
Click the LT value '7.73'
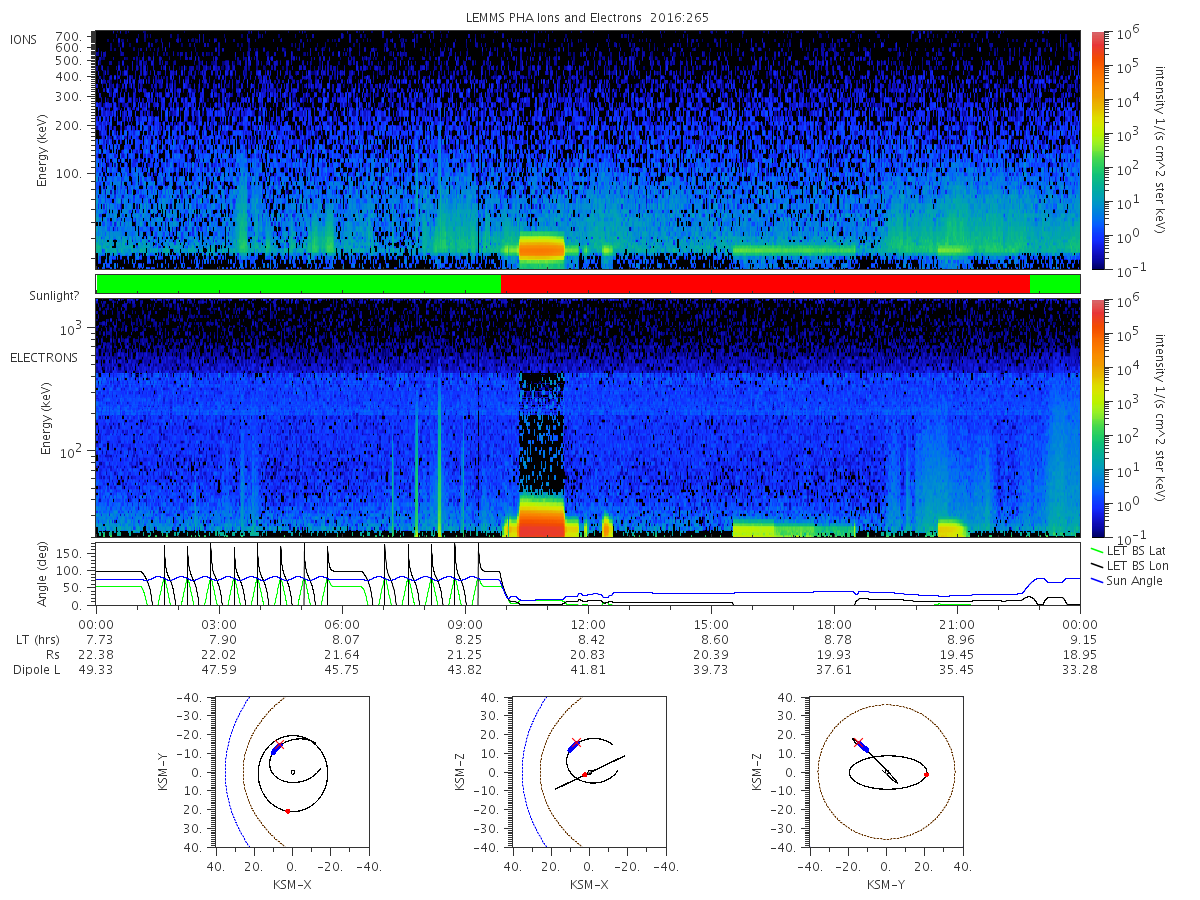tap(97, 639)
